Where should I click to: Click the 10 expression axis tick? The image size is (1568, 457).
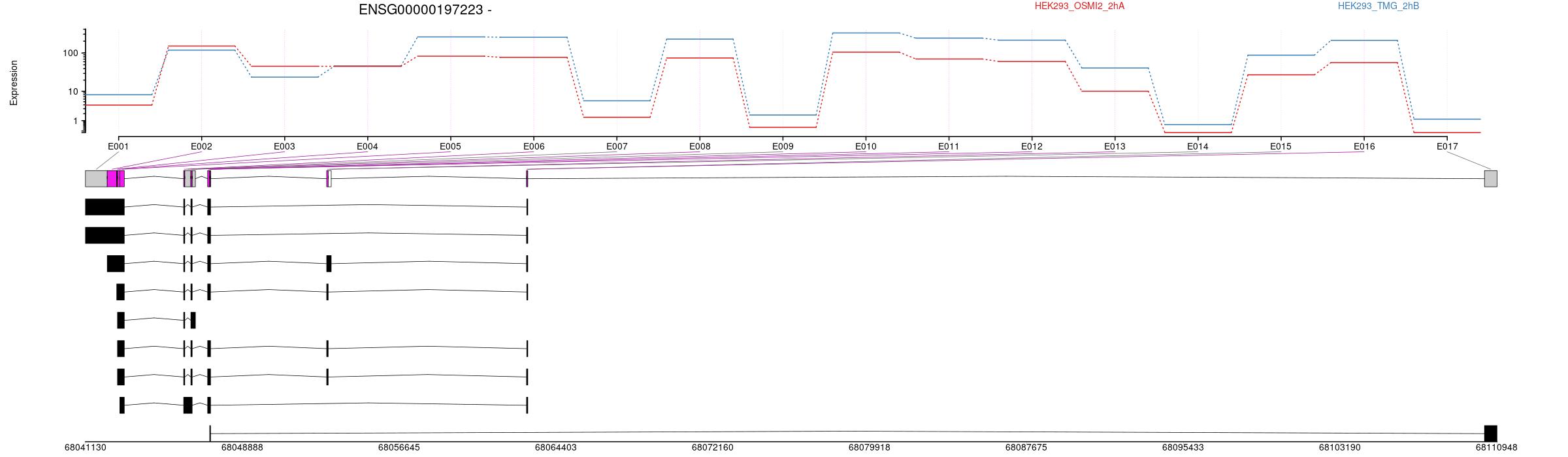click(73, 91)
